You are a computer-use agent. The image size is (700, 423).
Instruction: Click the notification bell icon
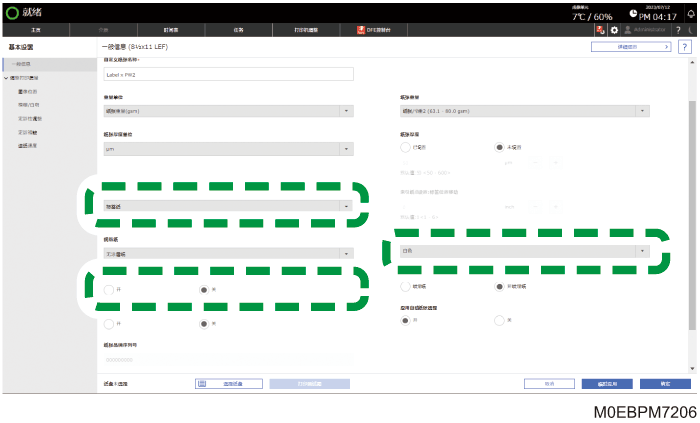[x=691, y=14]
